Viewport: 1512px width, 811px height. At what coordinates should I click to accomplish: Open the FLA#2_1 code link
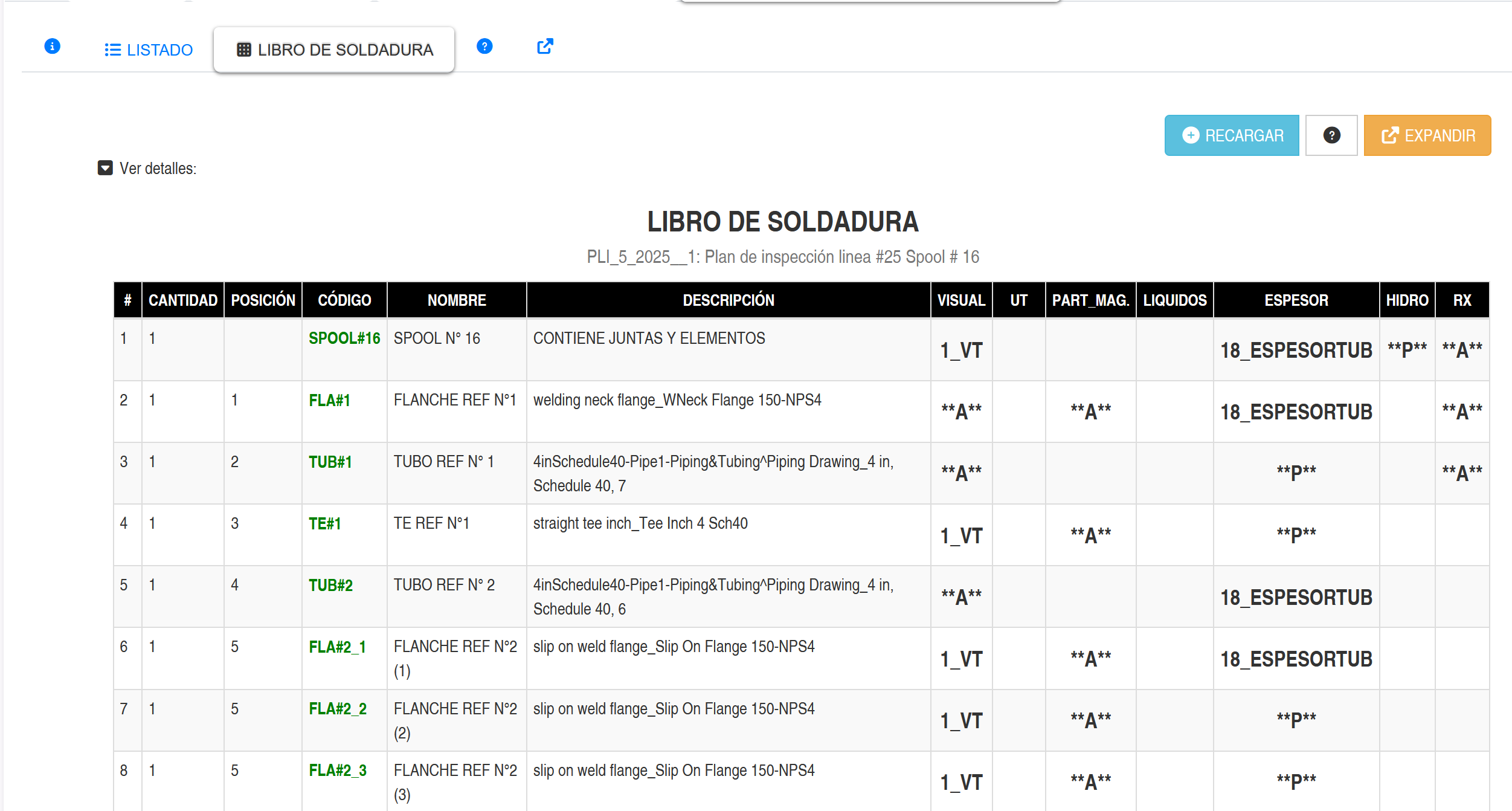pyautogui.click(x=337, y=647)
